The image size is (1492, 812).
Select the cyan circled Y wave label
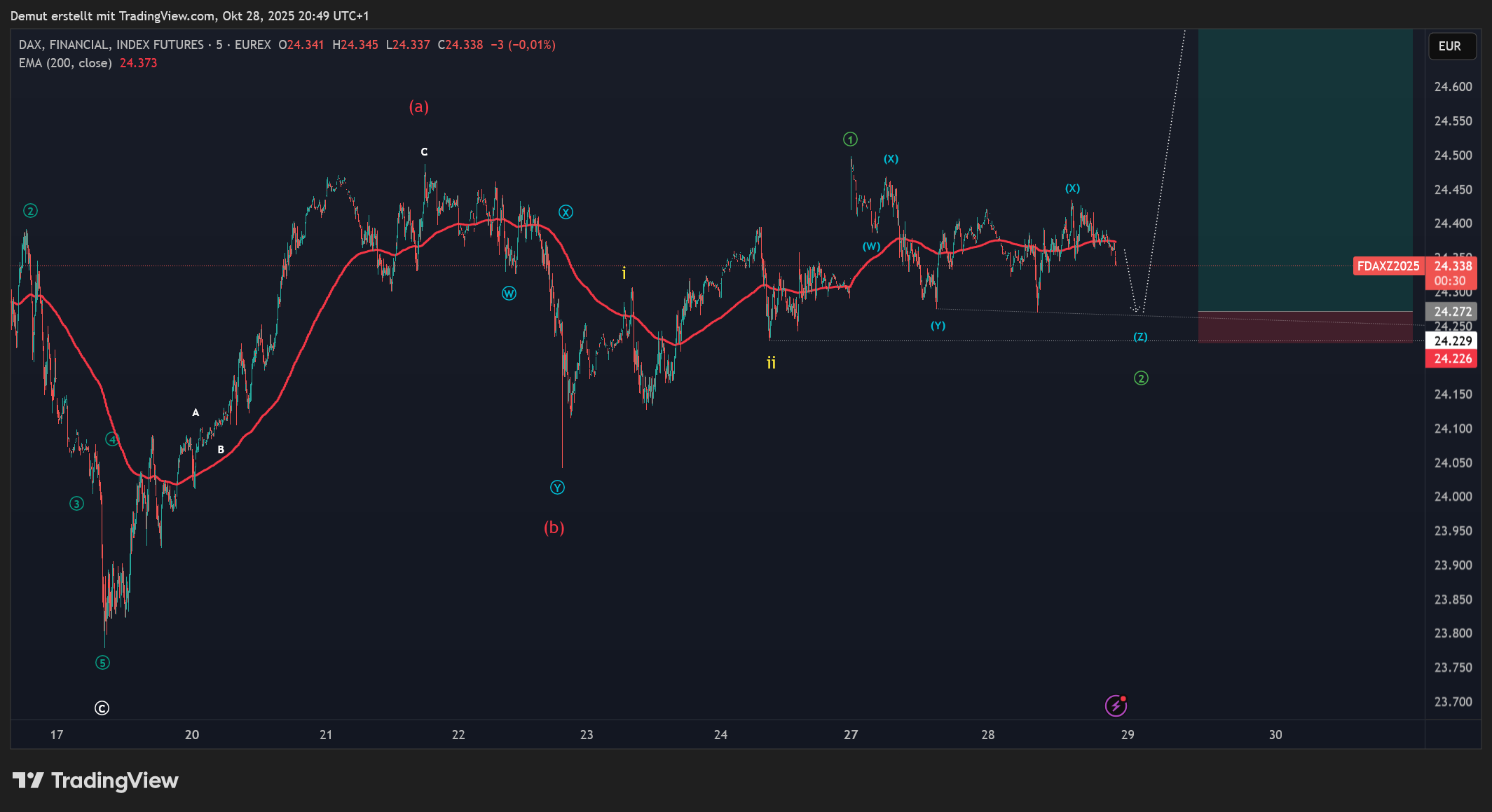pyautogui.click(x=557, y=488)
